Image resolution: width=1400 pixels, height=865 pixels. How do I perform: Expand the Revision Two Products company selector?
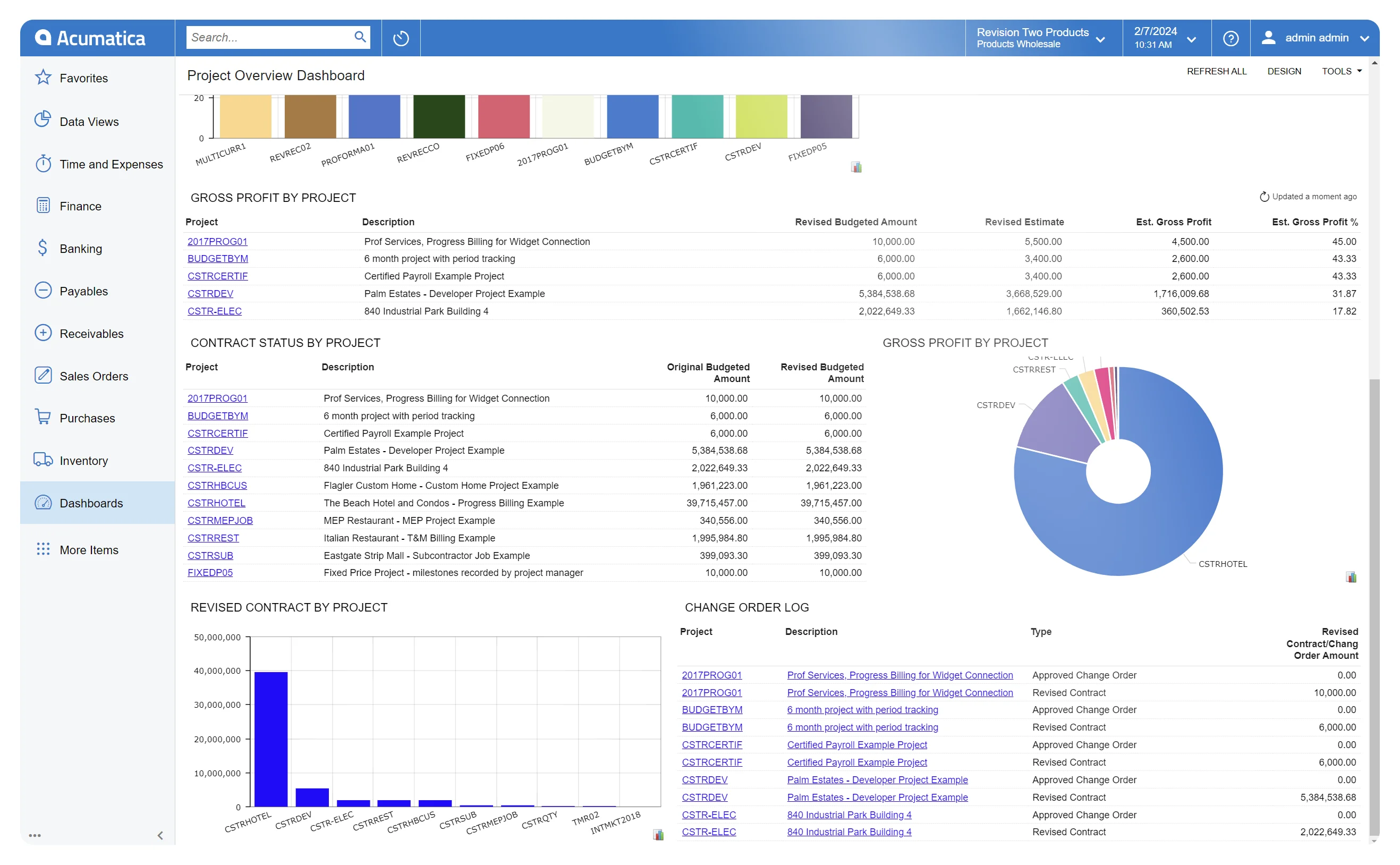pyautogui.click(x=1100, y=39)
